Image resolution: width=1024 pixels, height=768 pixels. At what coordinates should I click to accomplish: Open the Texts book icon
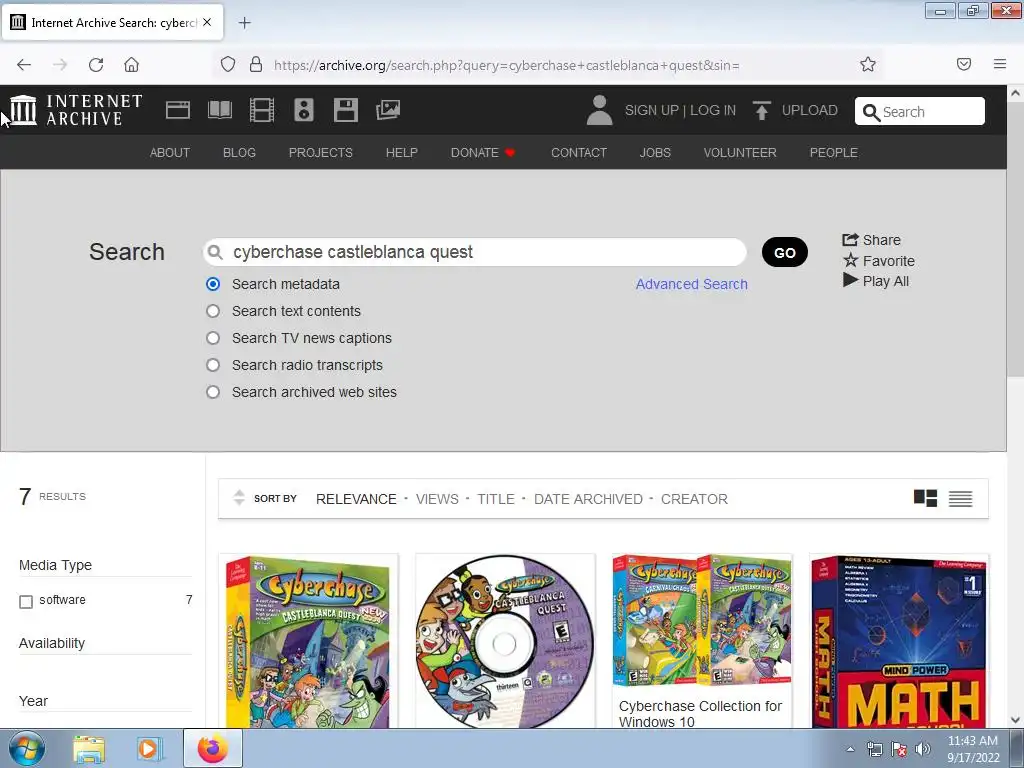[219, 110]
